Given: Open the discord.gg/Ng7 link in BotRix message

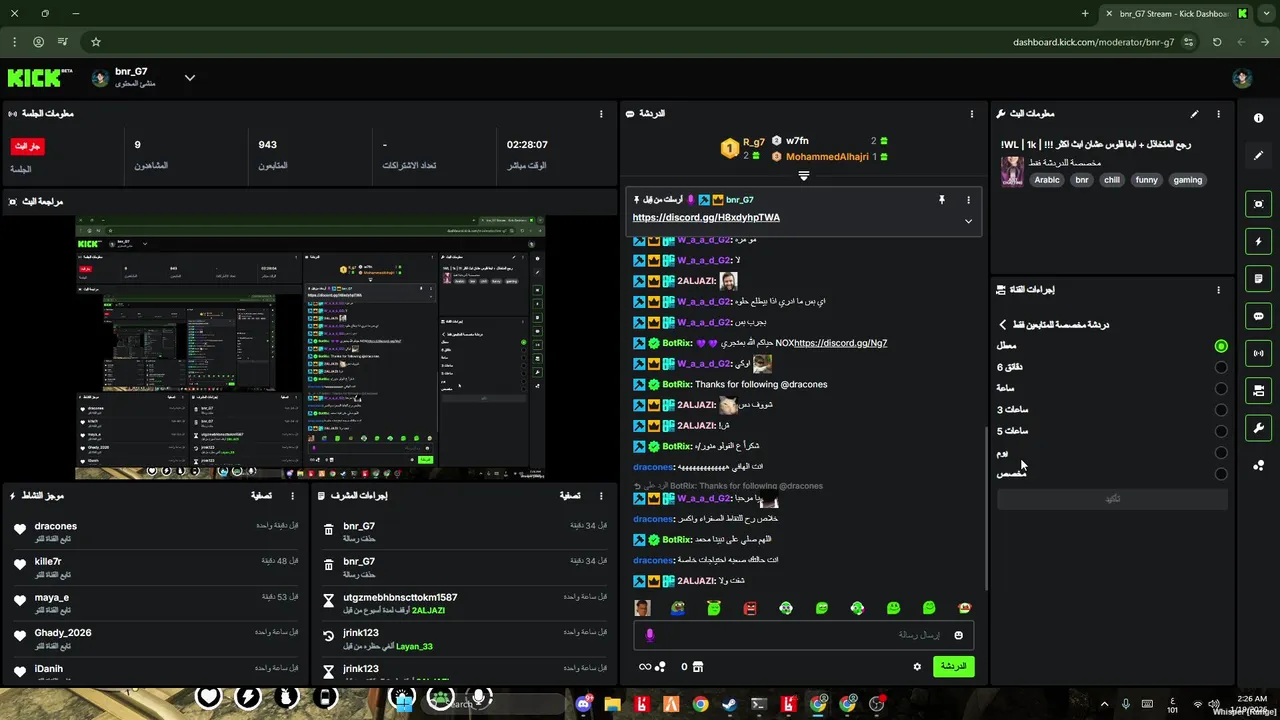Looking at the screenshot, I should click(x=841, y=343).
